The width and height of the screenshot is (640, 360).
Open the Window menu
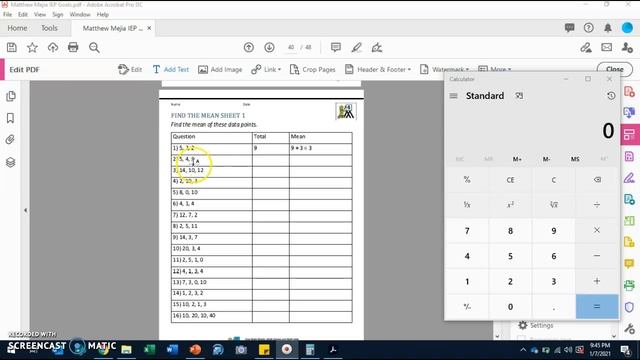coord(80,14)
